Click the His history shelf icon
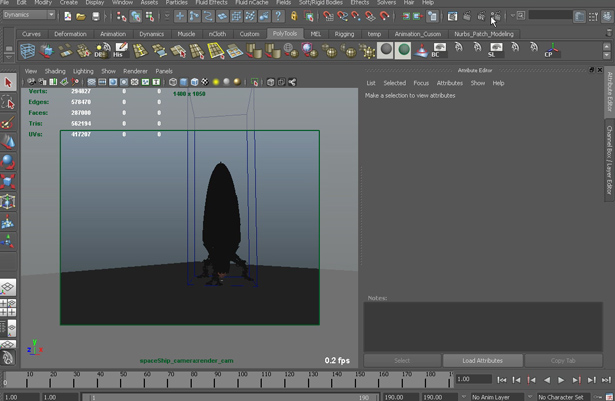This screenshot has width=615, height=401. click(x=120, y=51)
